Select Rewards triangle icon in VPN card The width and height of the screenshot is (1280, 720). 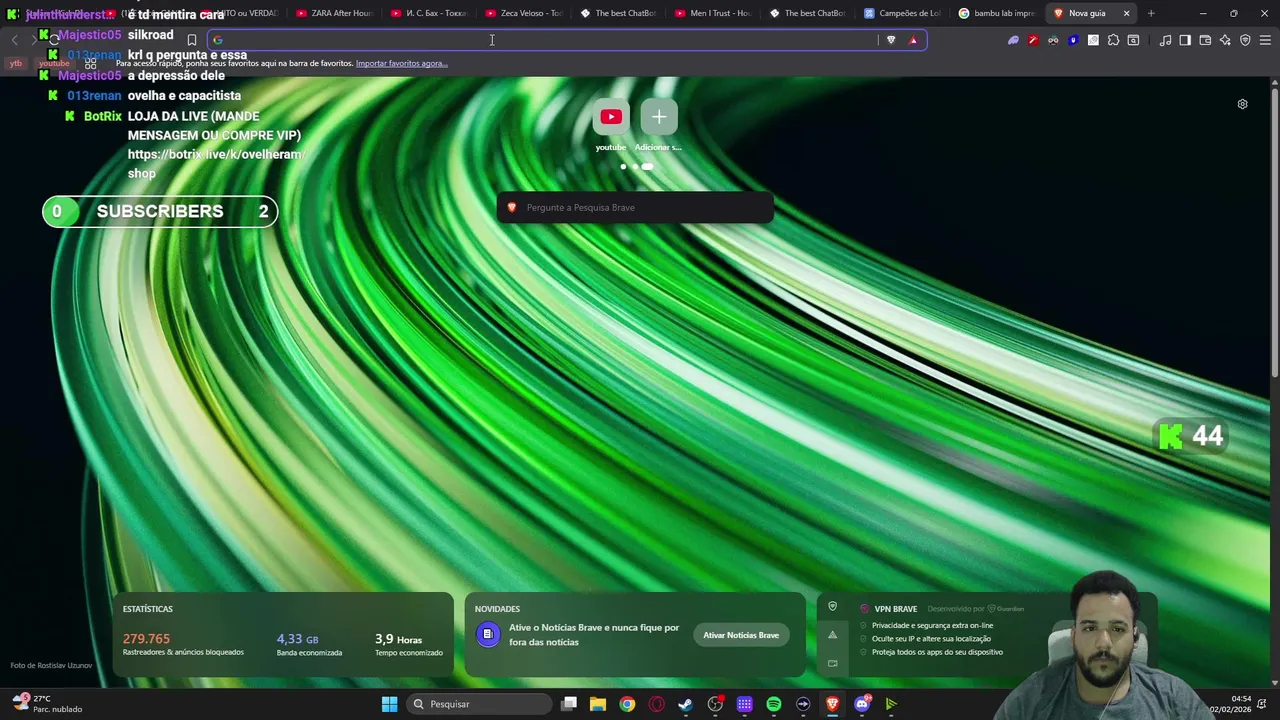[832, 635]
